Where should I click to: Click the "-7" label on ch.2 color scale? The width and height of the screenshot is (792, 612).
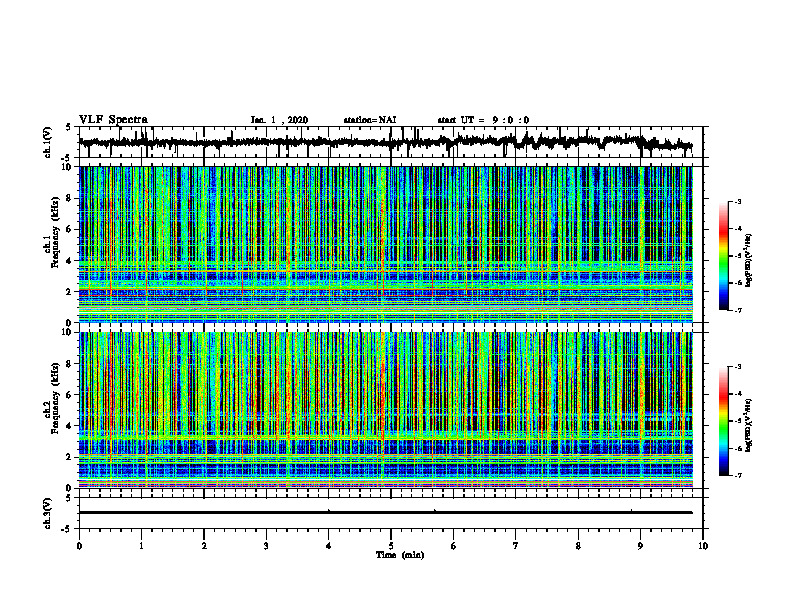tap(737, 476)
